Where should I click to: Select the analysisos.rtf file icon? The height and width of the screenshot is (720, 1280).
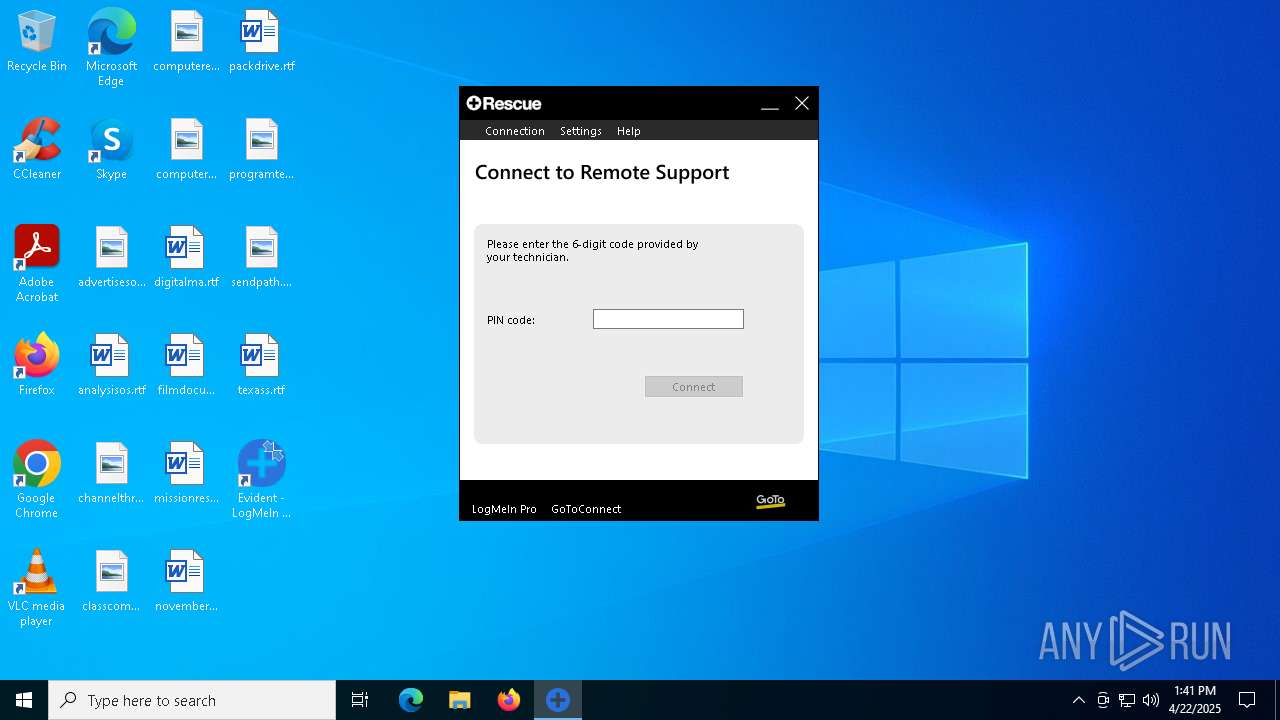coord(111,365)
